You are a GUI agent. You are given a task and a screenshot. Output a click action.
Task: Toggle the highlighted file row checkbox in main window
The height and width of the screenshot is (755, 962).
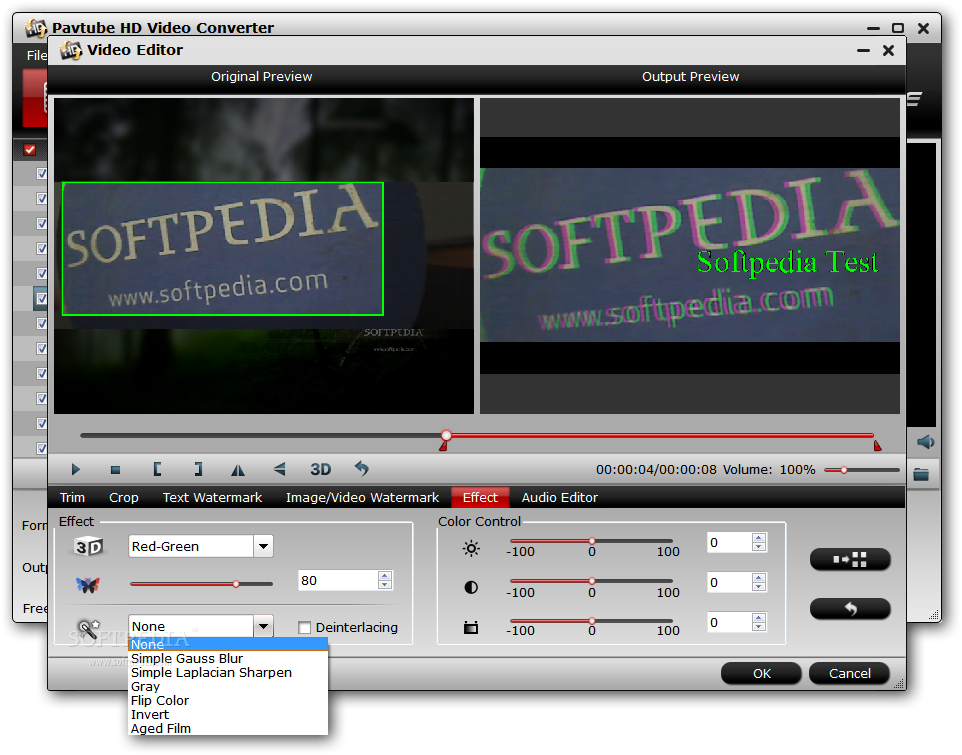(x=41, y=298)
